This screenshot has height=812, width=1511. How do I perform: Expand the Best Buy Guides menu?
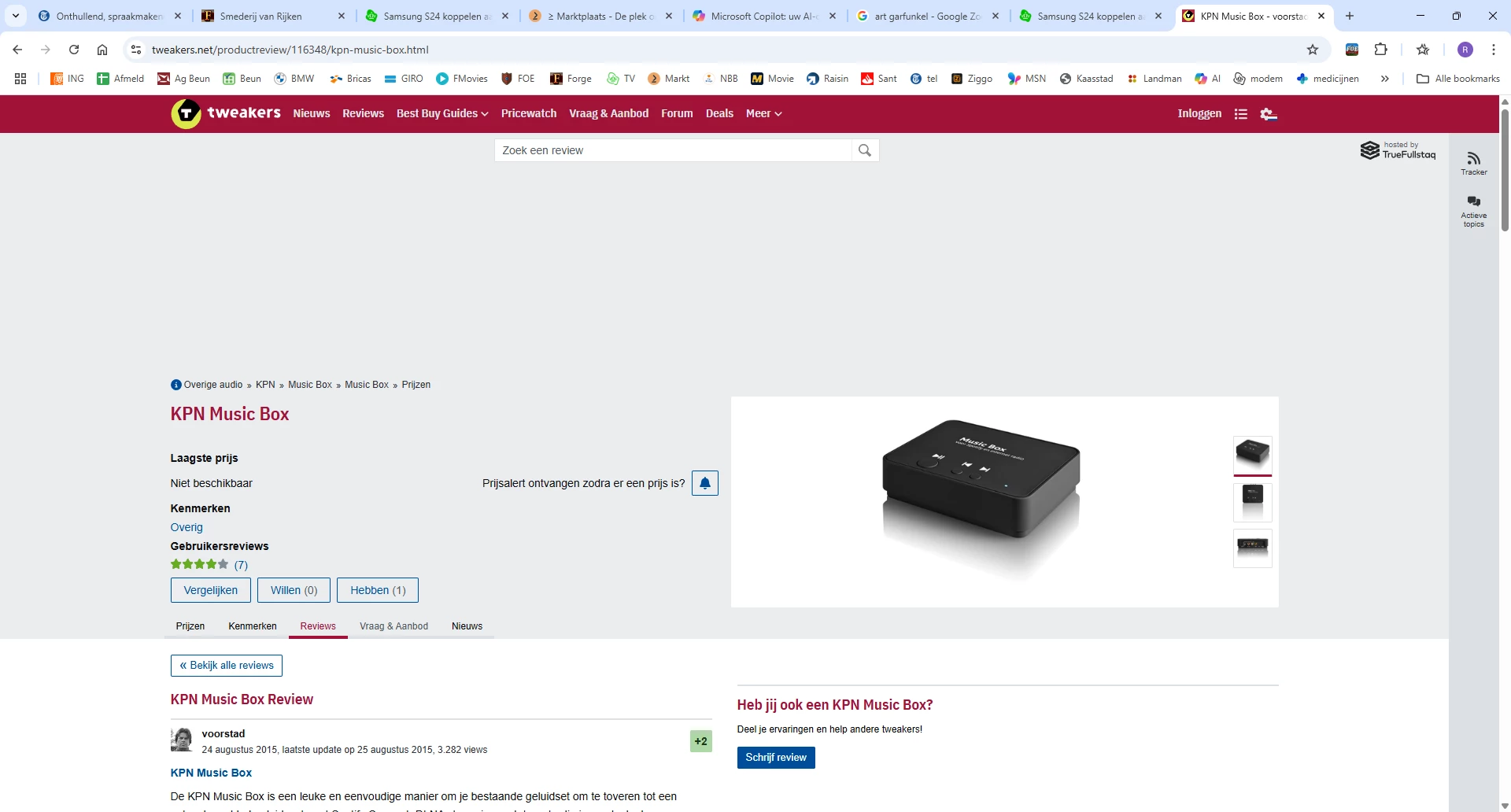coord(442,113)
